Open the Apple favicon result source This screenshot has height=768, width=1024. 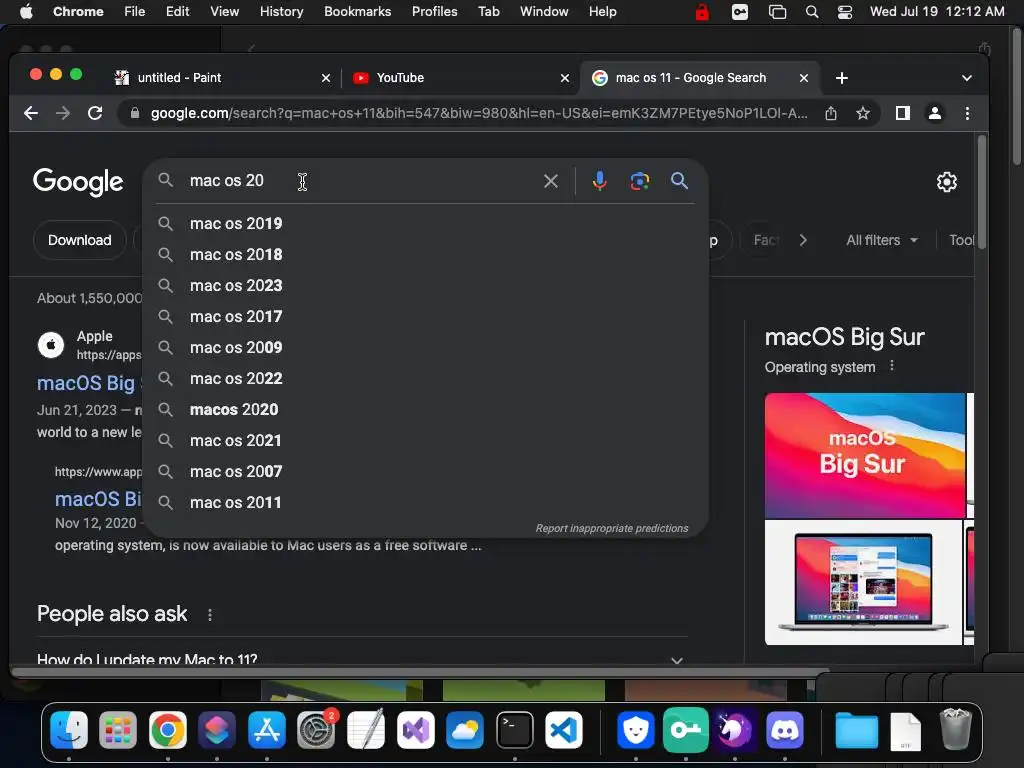click(x=51, y=345)
